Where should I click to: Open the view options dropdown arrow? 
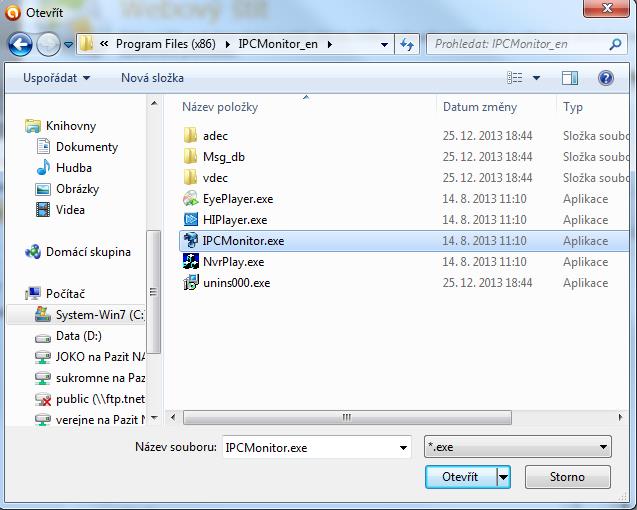536,78
